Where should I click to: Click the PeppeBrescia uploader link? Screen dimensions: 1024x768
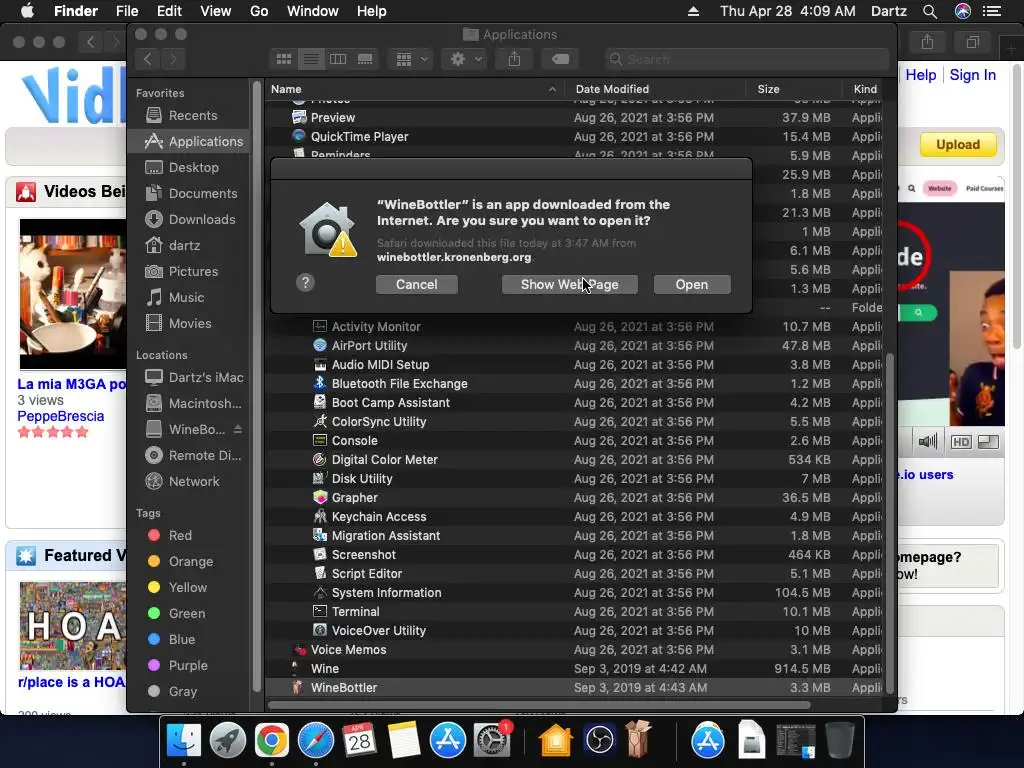pos(61,416)
